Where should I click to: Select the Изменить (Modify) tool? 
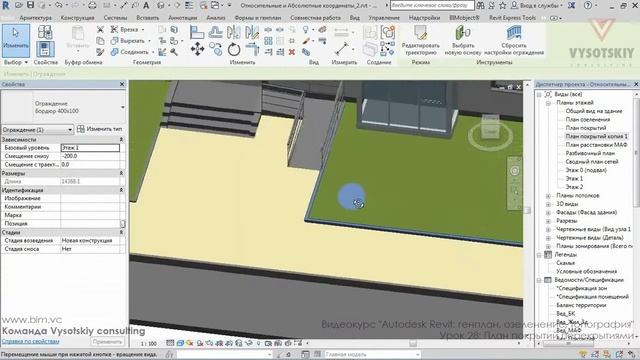16,40
